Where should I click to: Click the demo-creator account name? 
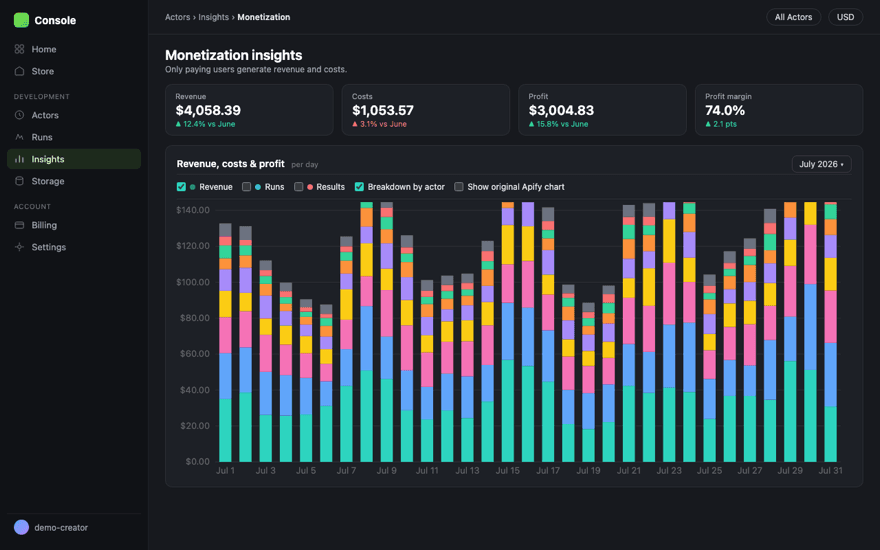(x=61, y=528)
